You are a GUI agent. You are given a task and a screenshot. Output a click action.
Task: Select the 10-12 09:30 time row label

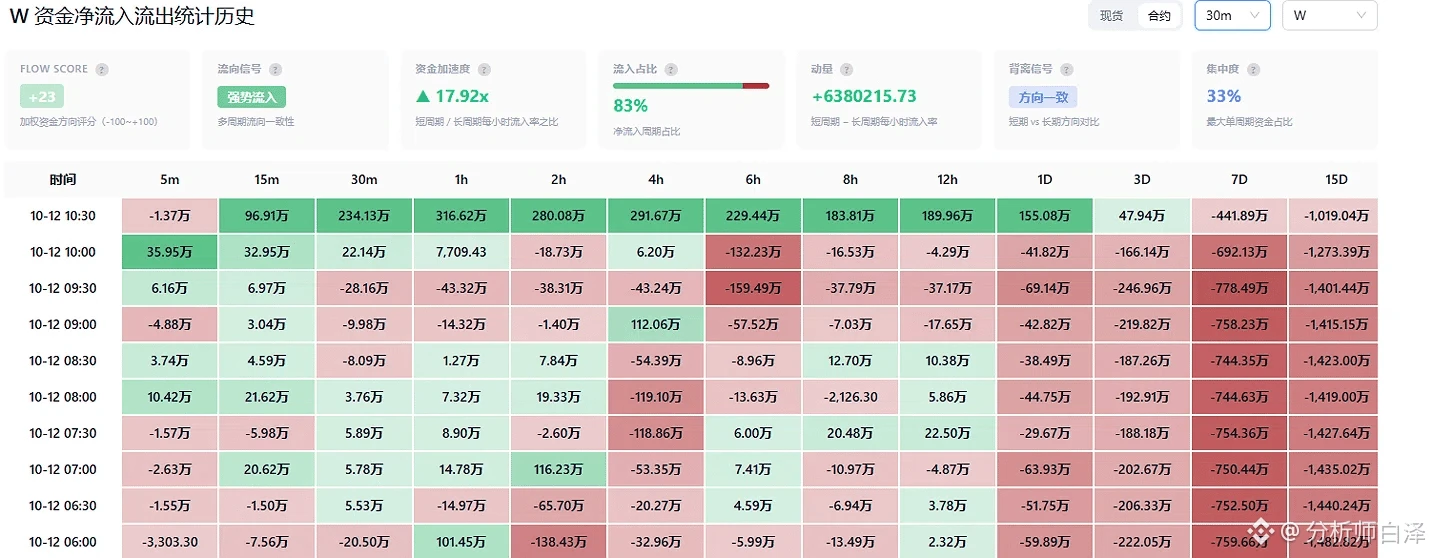pos(63,288)
